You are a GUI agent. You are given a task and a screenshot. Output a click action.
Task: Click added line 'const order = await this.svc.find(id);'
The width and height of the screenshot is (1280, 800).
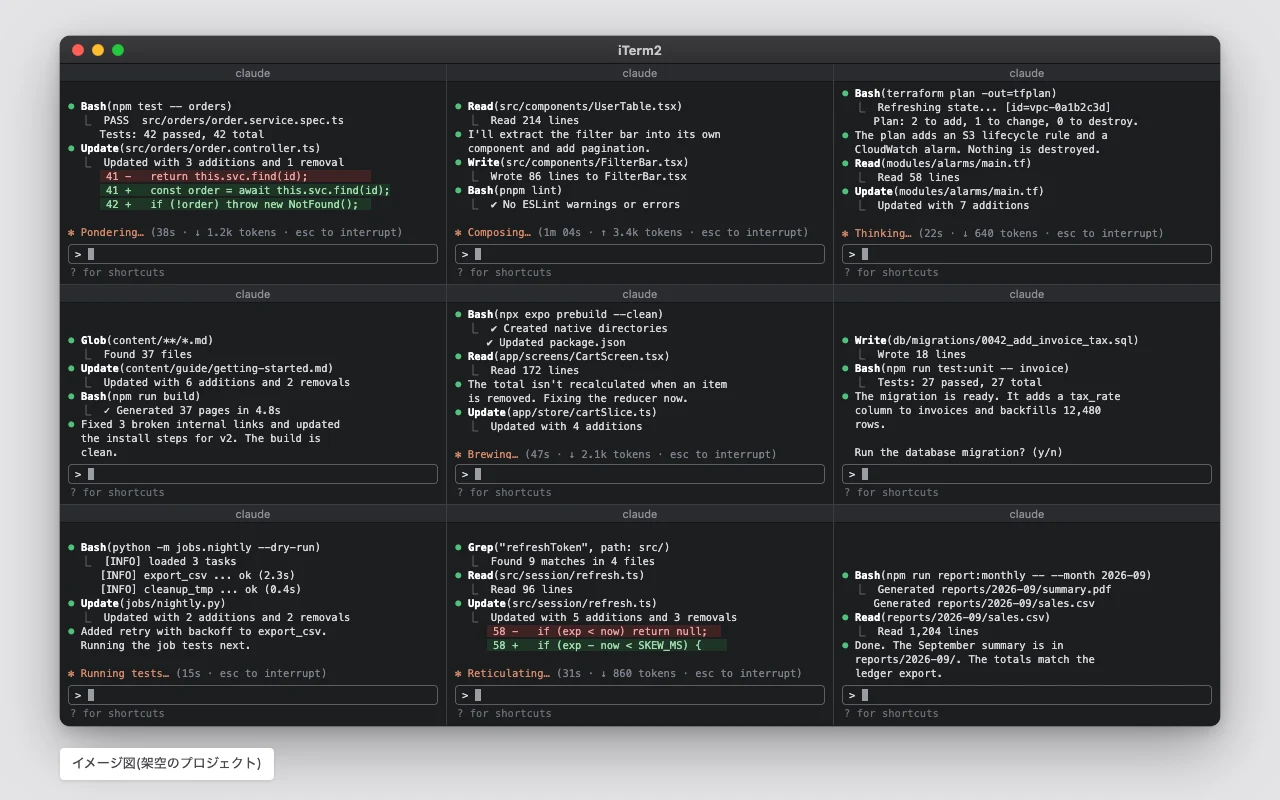(x=246, y=190)
